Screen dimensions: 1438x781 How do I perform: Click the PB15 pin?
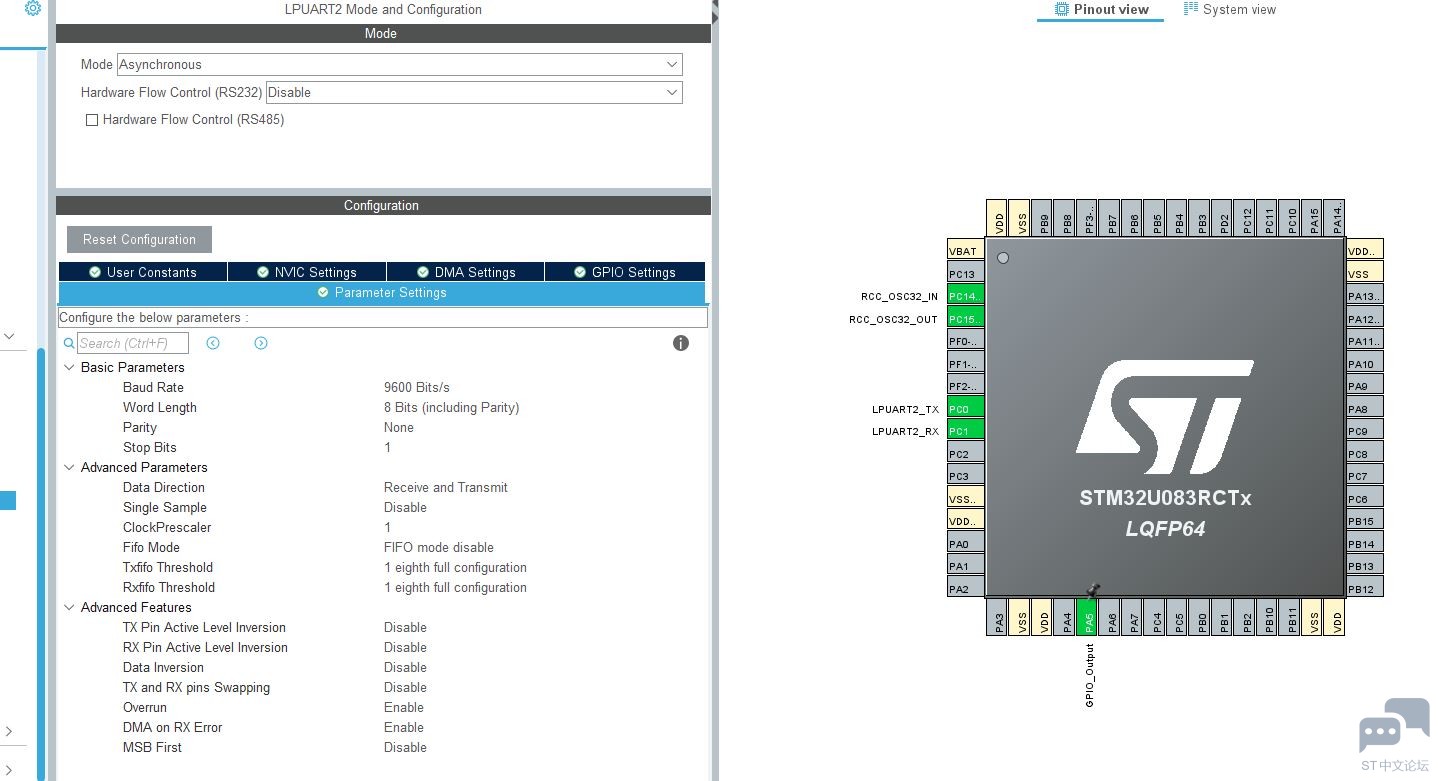1364,521
